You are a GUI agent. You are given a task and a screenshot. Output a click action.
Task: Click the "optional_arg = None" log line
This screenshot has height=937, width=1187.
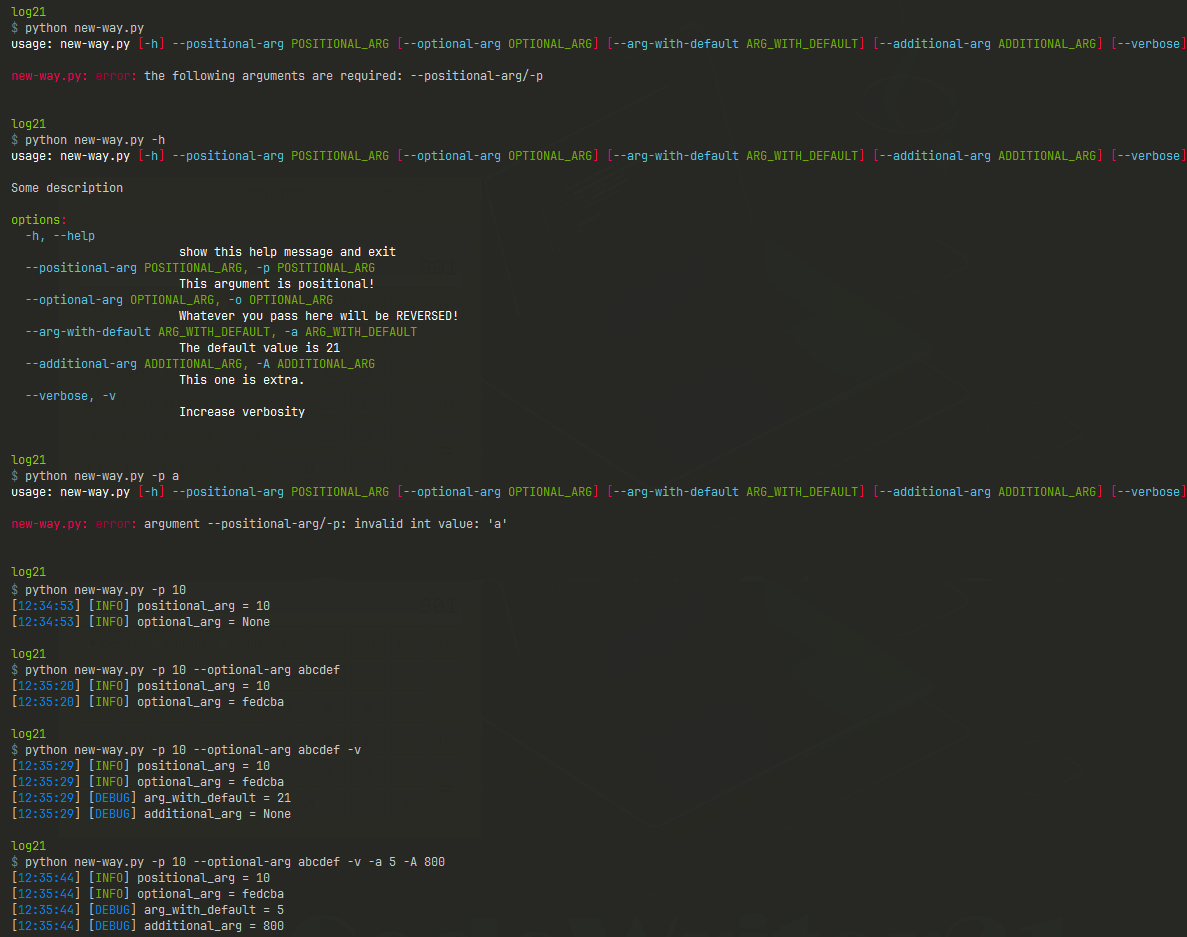[x=203, y=622]
